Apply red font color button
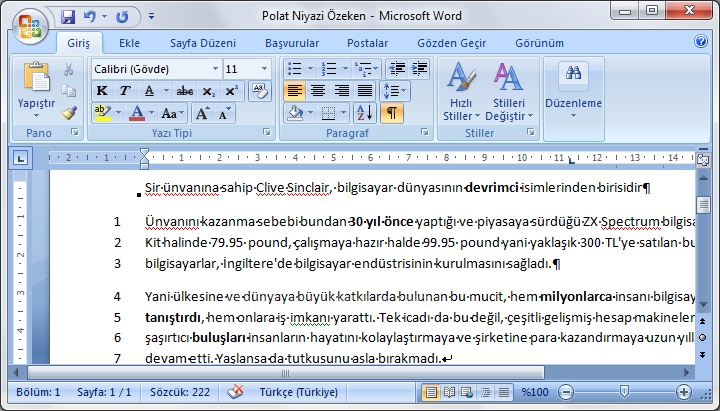 pyautogui.click(x=137, y=113)
